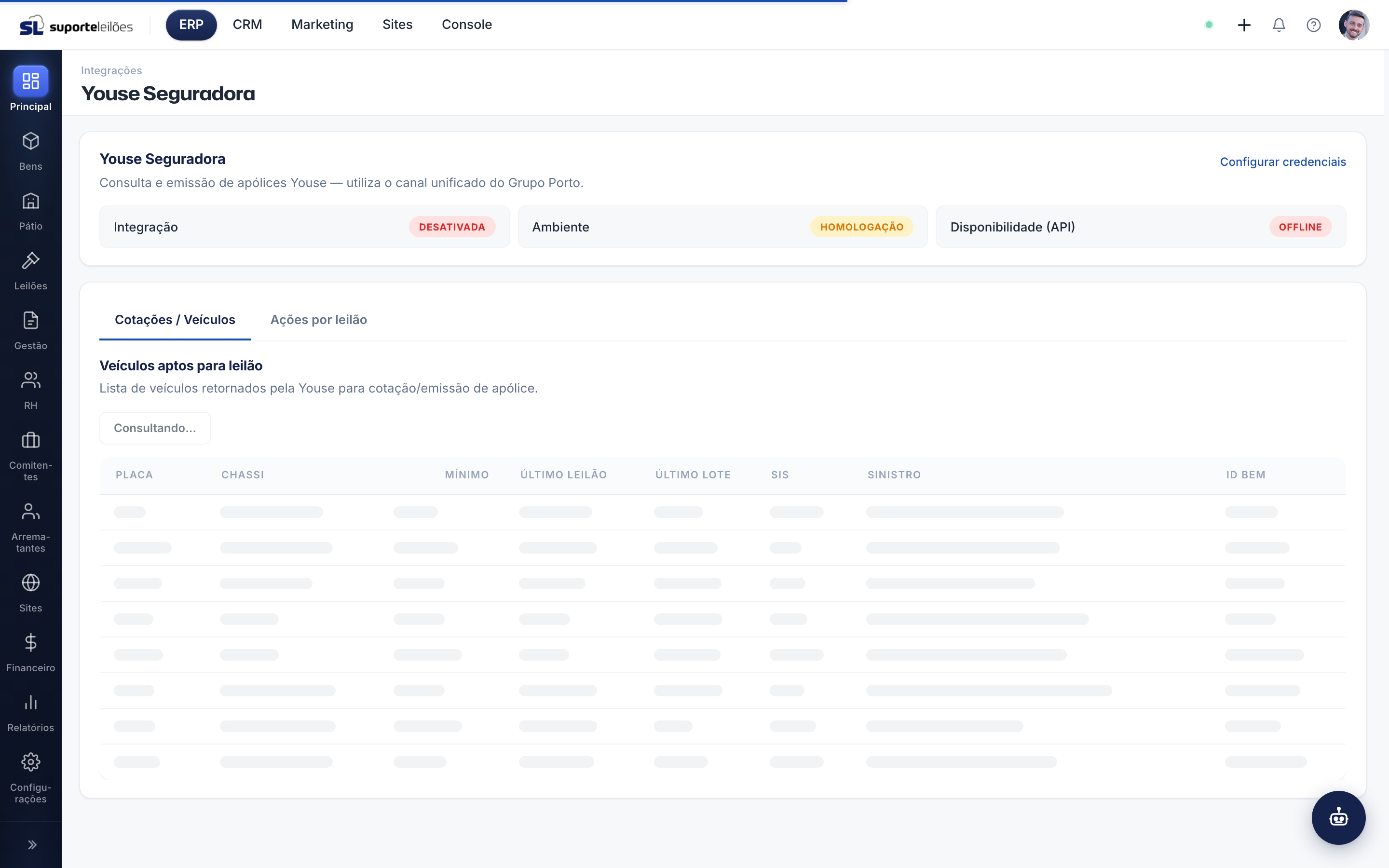Screen dimensions: 1389x868
Task: Open Financeiro dollar icon
Action: 30,642
